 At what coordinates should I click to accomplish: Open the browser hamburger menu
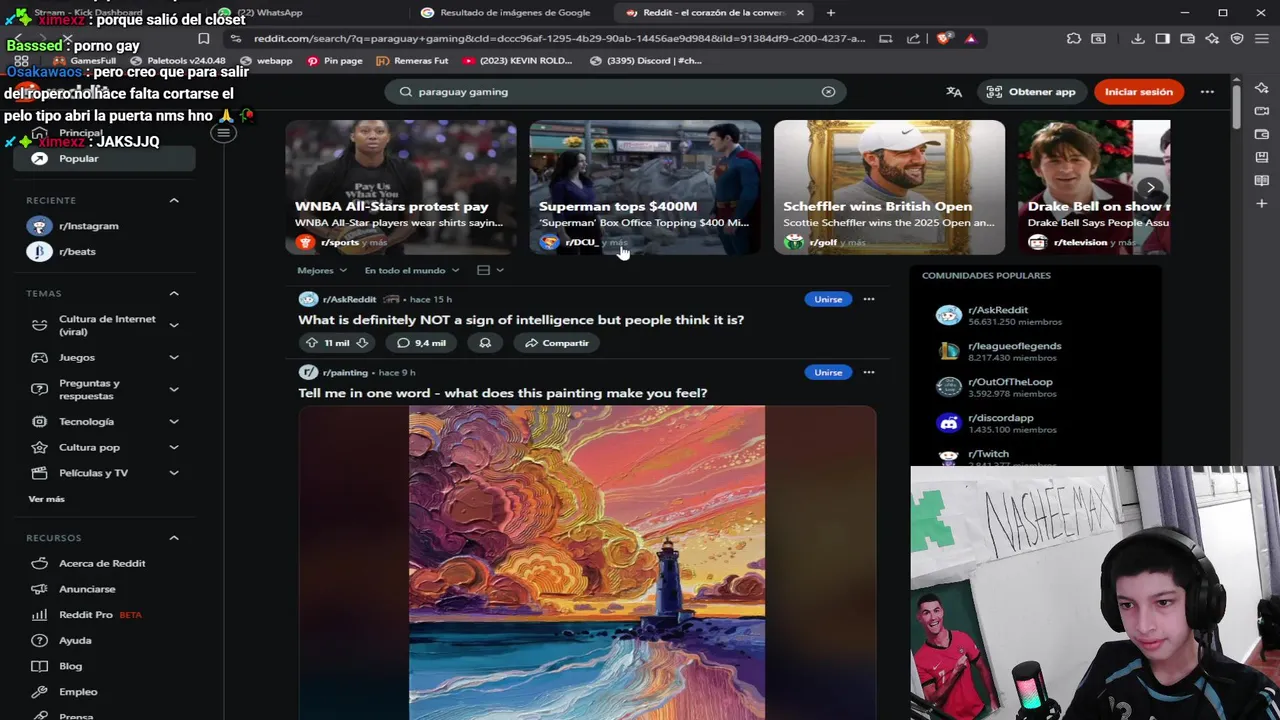(1262, 38)
